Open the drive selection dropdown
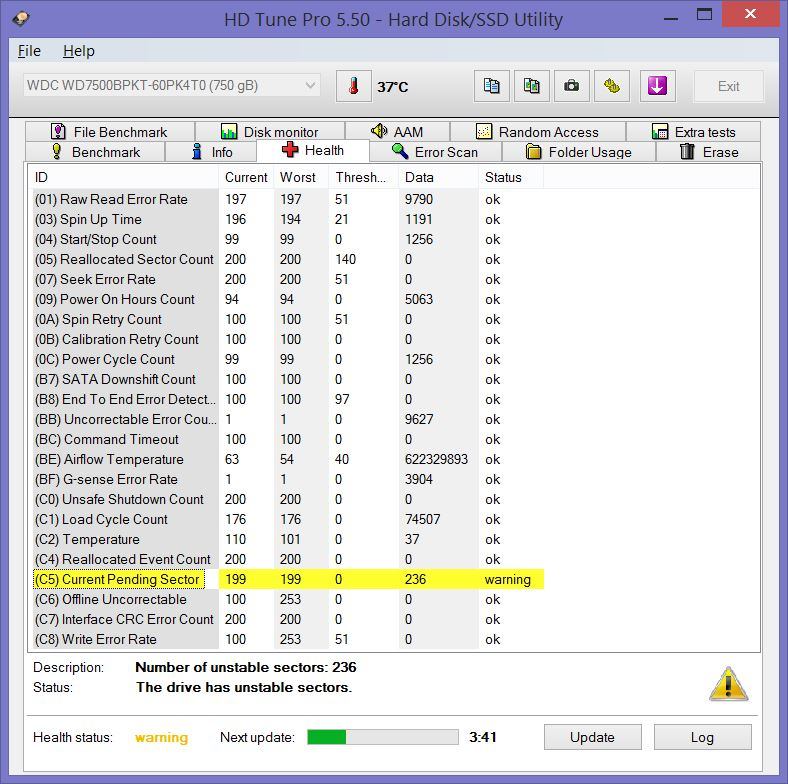This screenshot has width=788, height=784. point(171,85)
